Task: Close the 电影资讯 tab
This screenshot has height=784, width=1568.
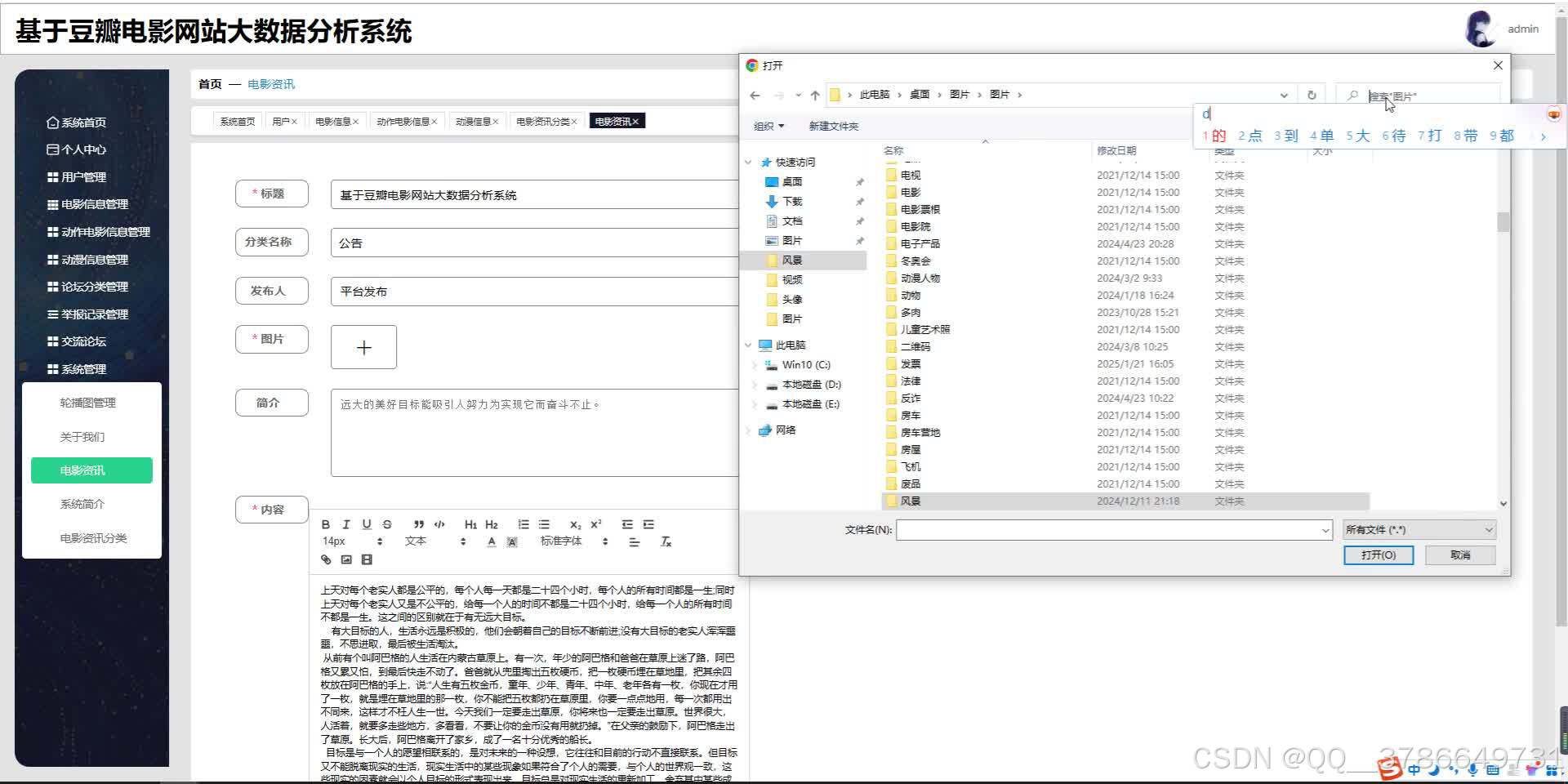Action: point(635,122)
